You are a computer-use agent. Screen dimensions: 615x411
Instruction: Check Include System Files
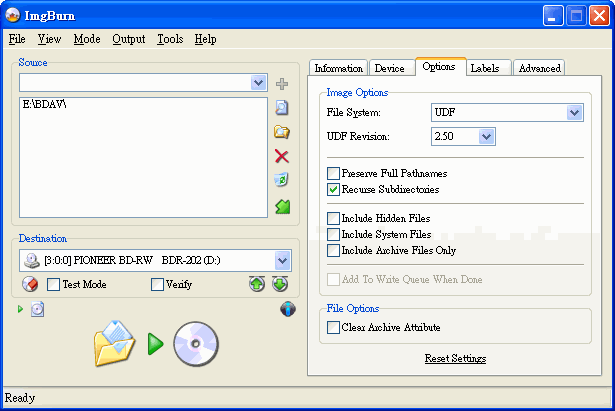pyautogui.click(x=333, y=235)
